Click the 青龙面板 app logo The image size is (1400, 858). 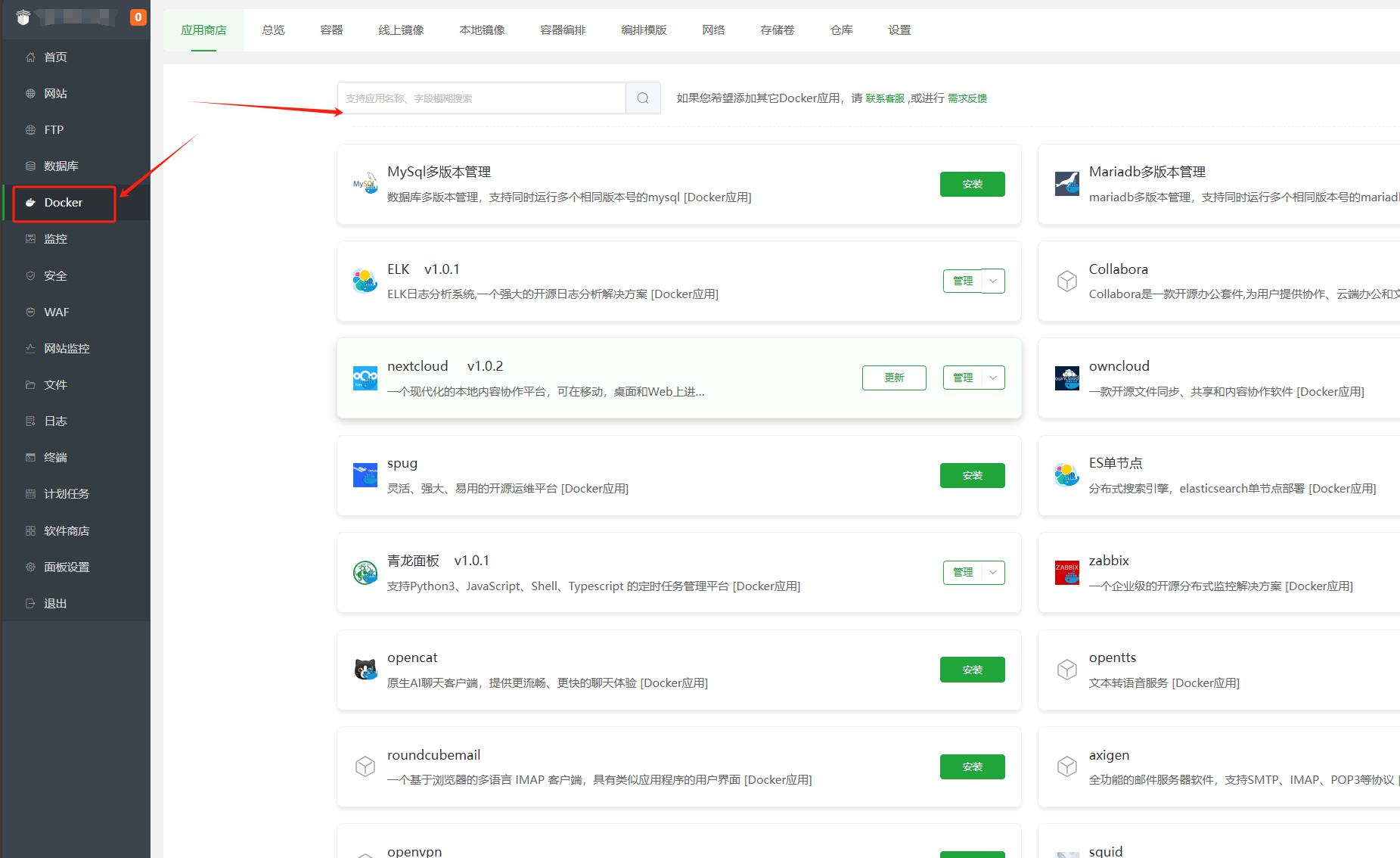point(365,573)
